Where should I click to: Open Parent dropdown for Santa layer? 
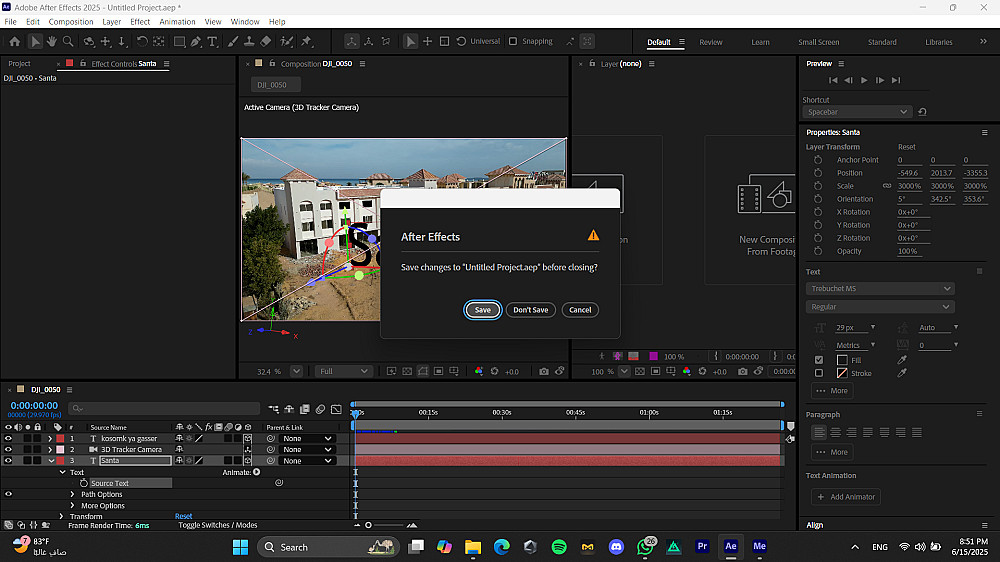tap(307, 461)
